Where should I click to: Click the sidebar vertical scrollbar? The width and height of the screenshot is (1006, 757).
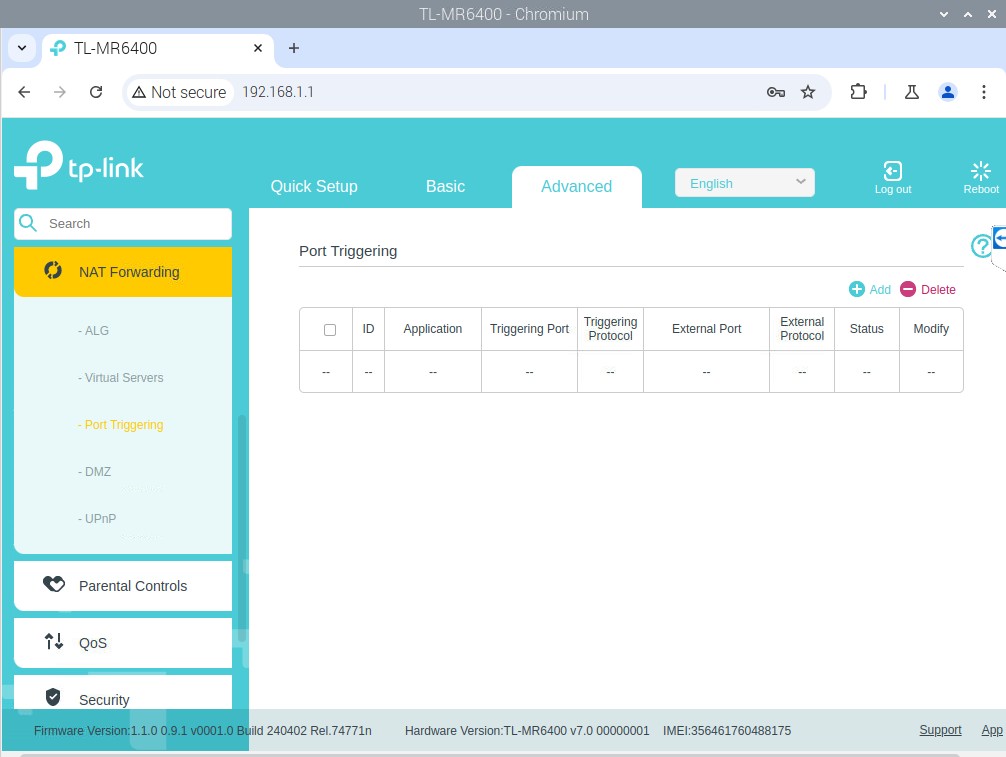241,520
